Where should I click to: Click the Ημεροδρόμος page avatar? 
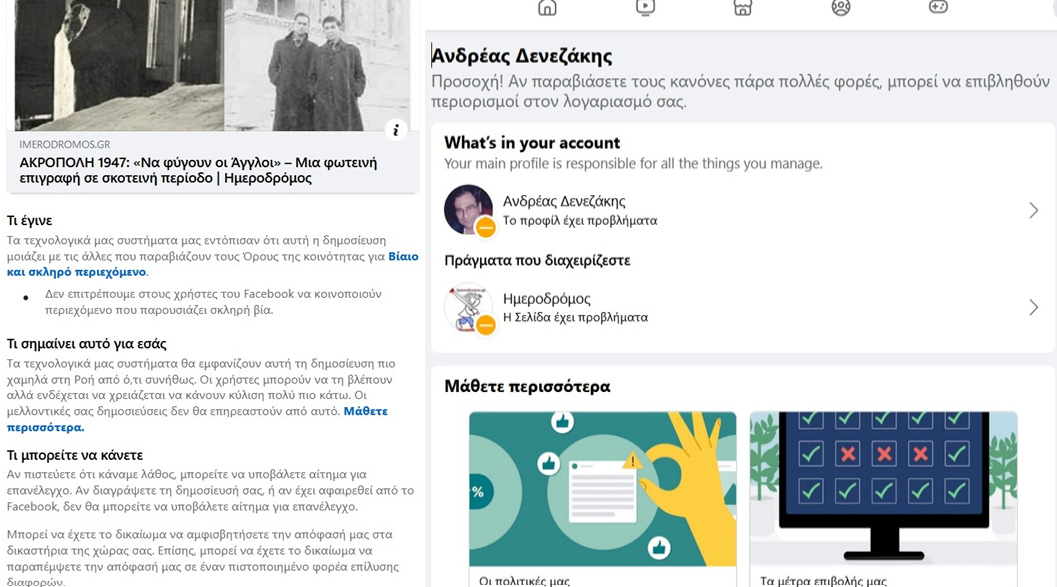coord(469,307)
